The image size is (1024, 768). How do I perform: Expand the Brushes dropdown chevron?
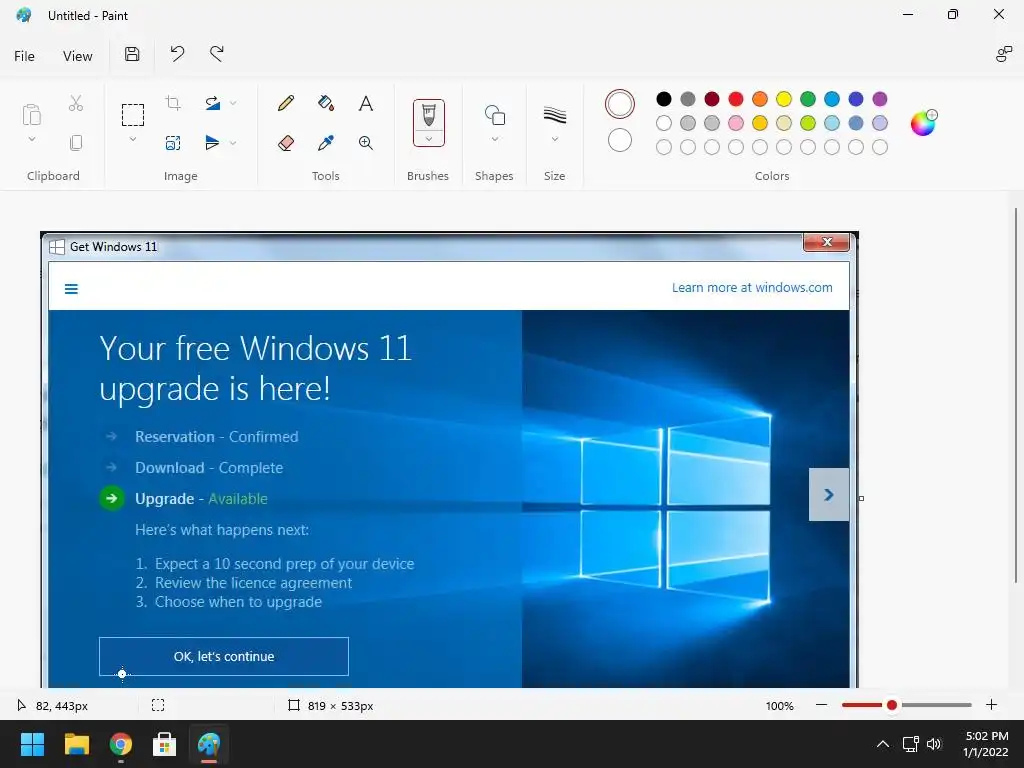[428, 138]
